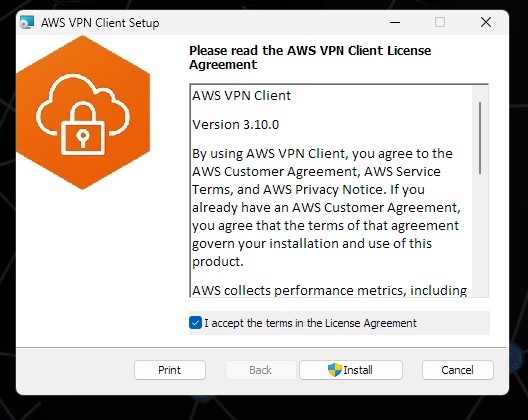Click the Install button

pyautogui.click(x=351, y=370)
